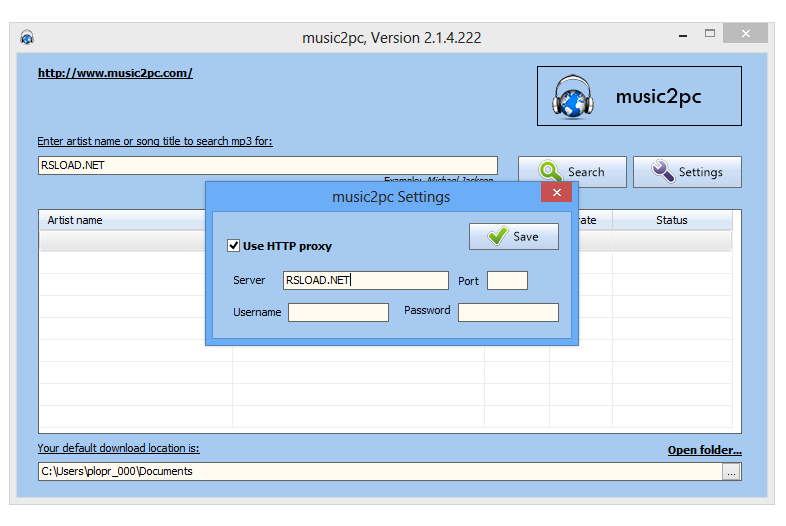
Task: Maximize the music2pc window
Action: click(x=710, y=34)
